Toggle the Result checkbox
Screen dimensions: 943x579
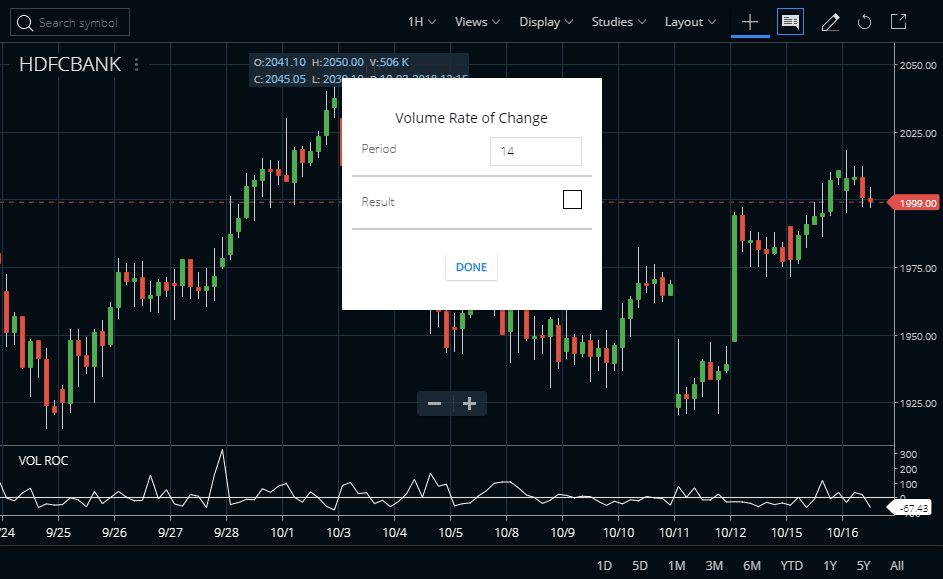coord(572,200)
